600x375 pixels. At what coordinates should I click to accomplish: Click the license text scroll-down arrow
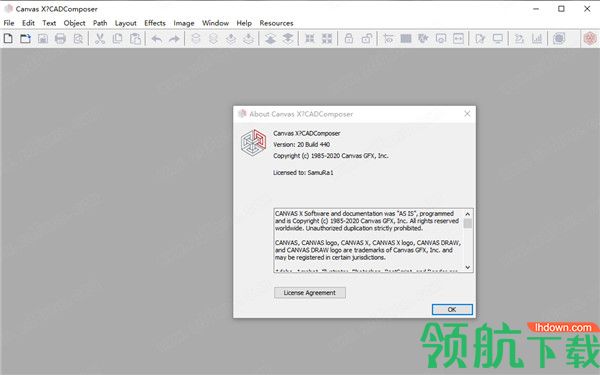[x=468, y=267]
